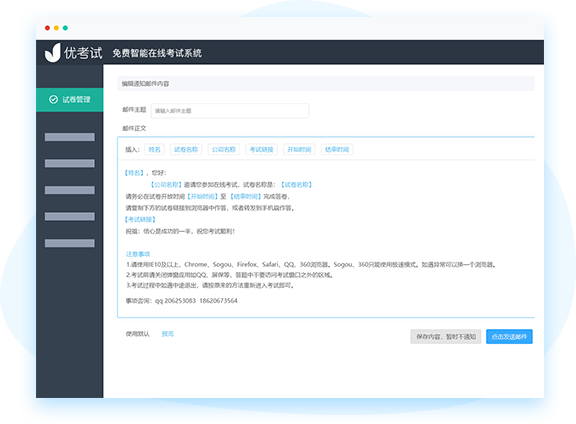Select the last placeholder sidebar item
This screenshot has width=576, height=424.
(x=70, y=243)
